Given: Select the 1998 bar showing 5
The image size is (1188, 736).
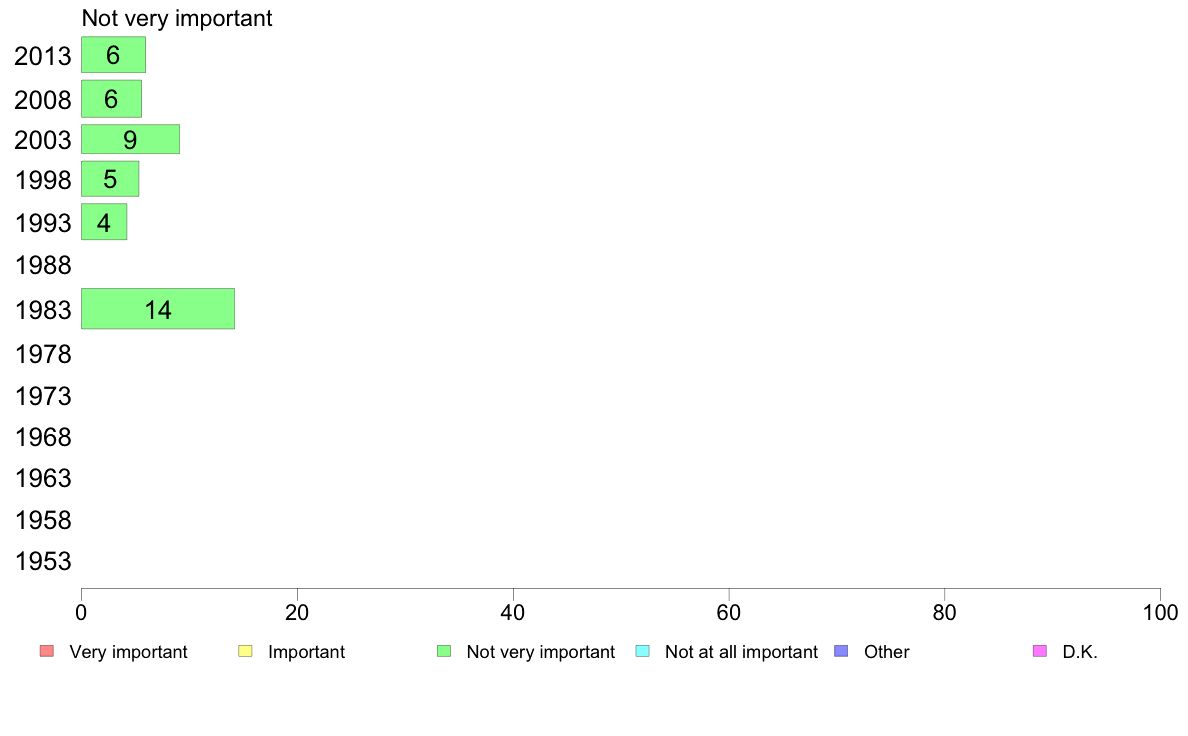Looking at the screenshot, I should [110, 179].
